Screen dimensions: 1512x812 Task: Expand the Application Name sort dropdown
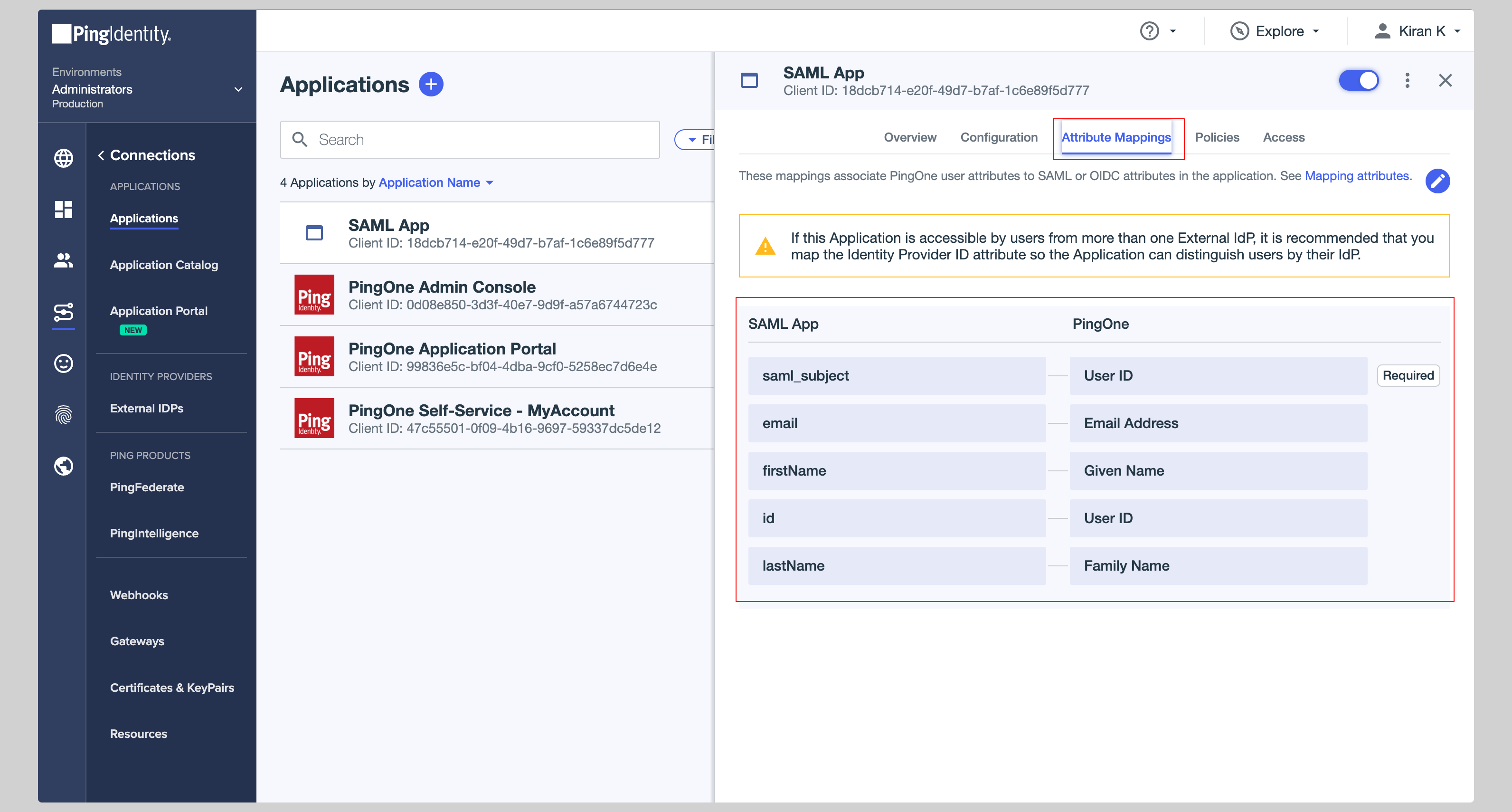(x=490, y=182)
